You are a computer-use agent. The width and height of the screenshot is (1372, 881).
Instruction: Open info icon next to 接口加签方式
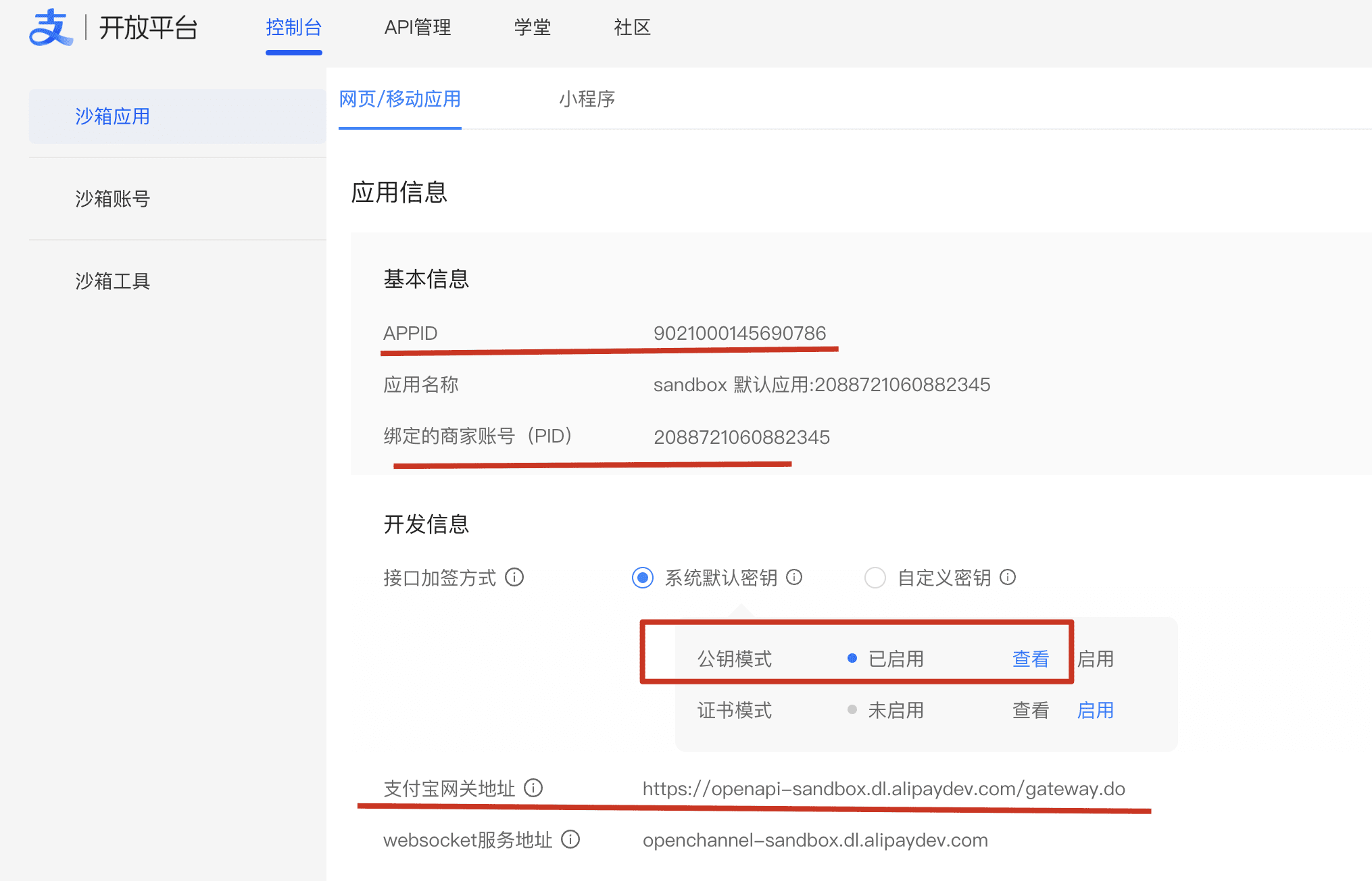pos(514,578)
